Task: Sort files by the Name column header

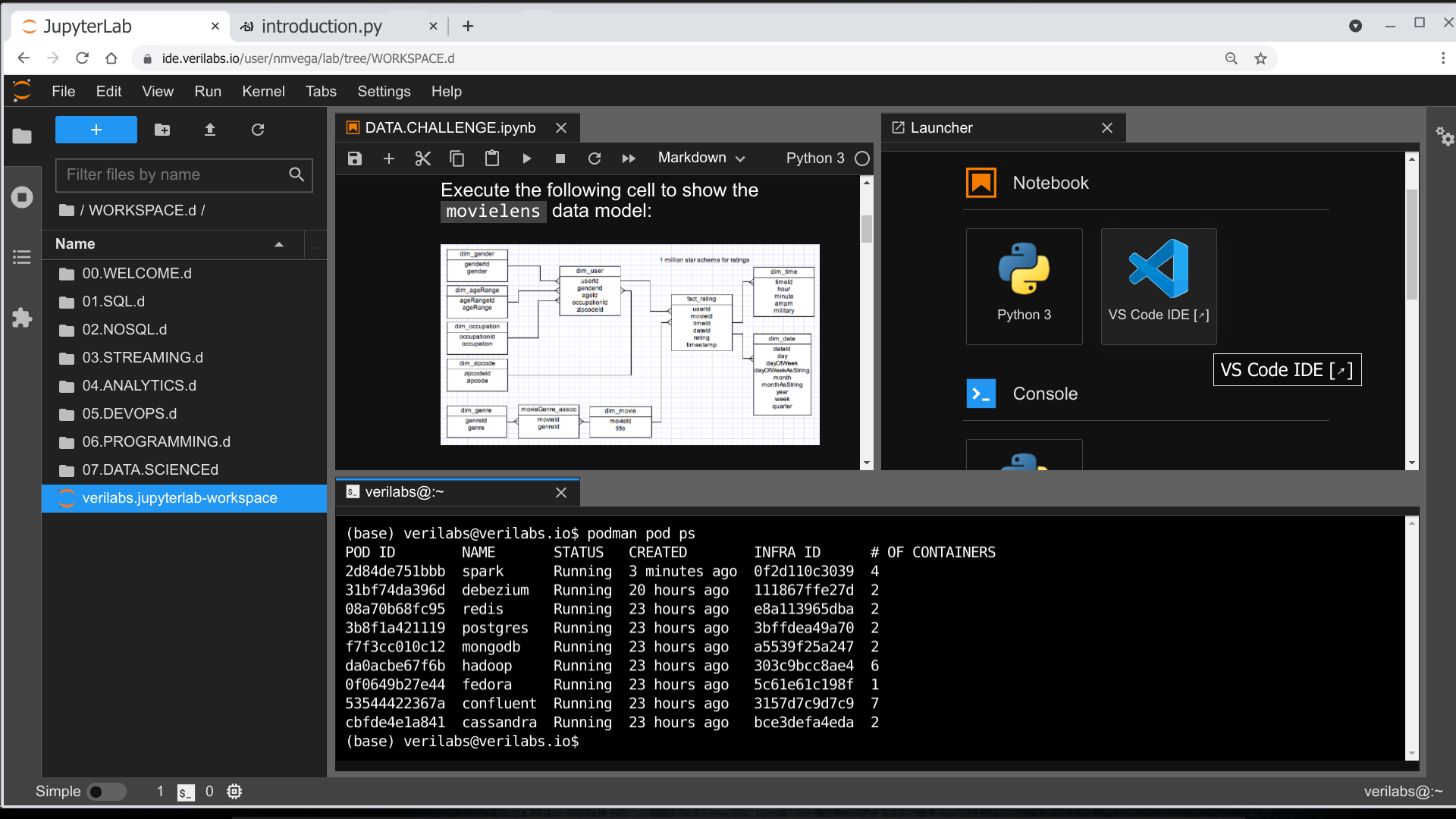Action: [x=173, y=244]
